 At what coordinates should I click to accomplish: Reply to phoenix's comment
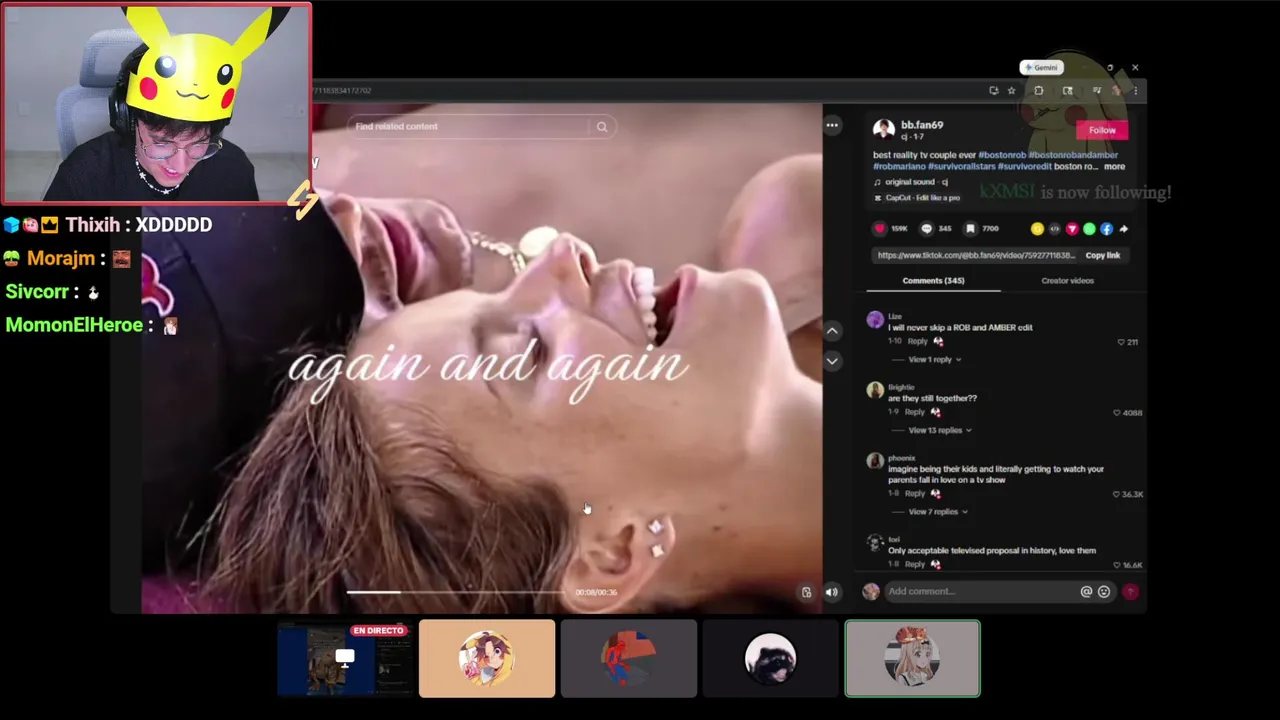914,493
